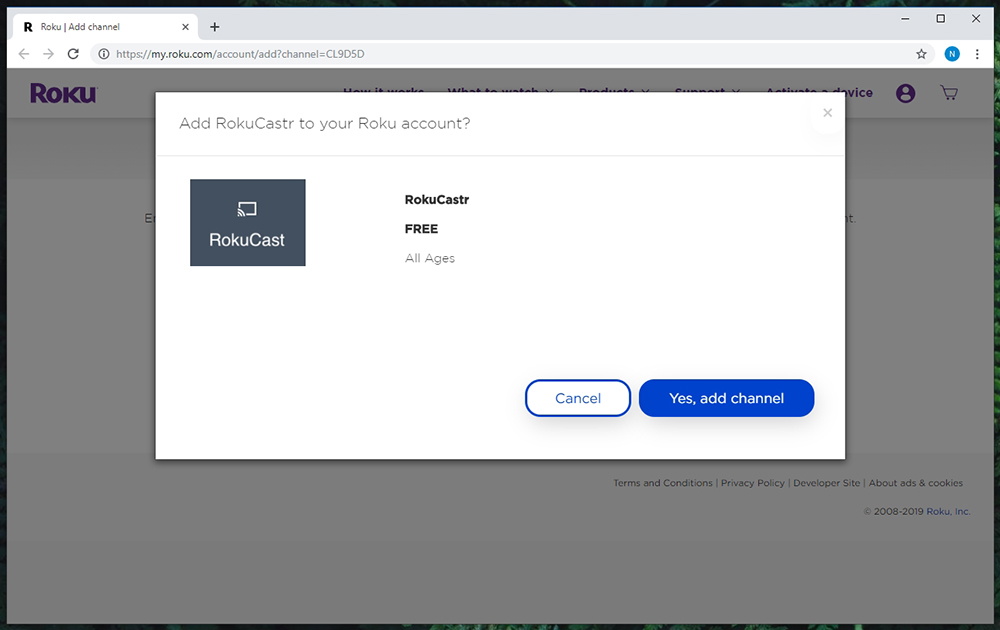Reload the Roku page
The width and height of the screenshot is (1000, 630).
pyautogui.click(x=73, y=54)
